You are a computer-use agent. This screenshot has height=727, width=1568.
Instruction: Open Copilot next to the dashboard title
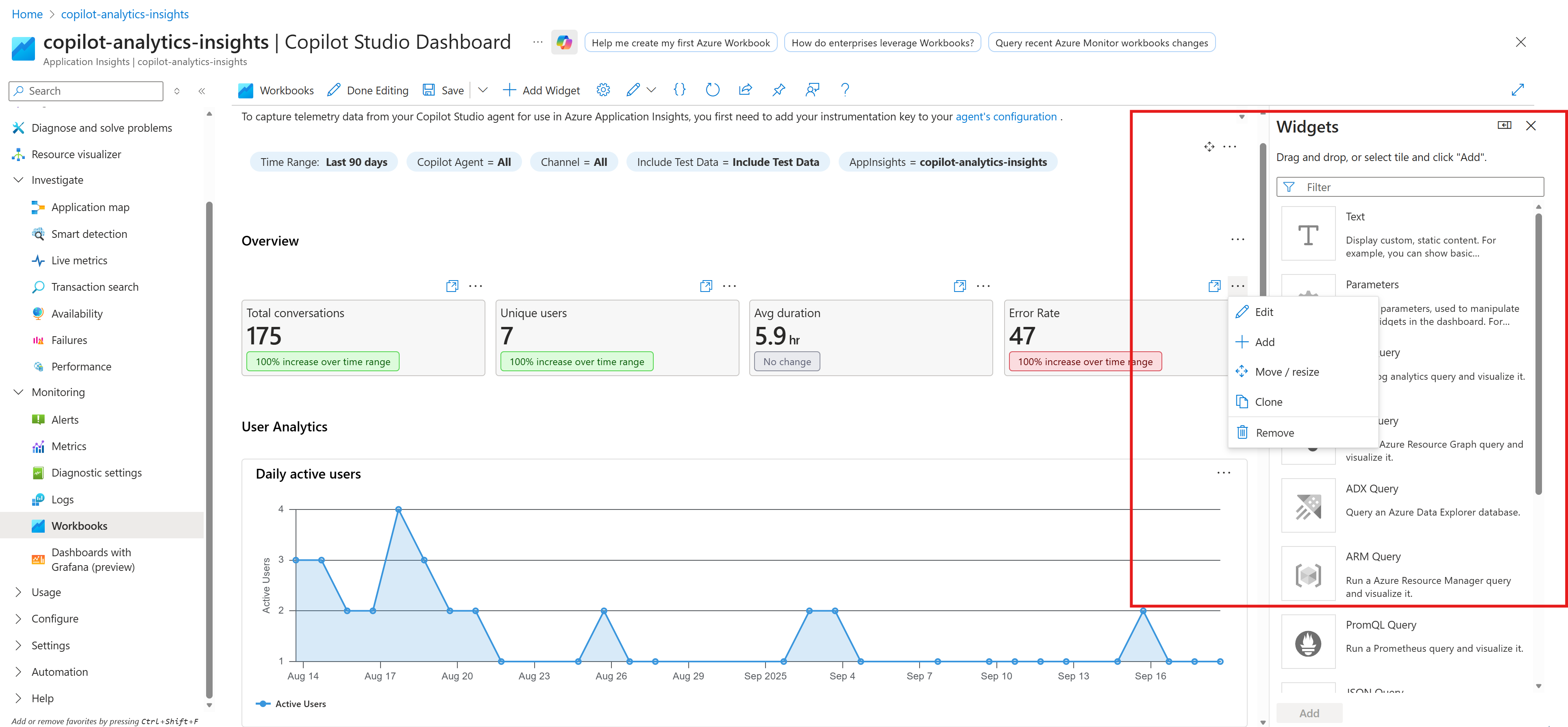click(563, 42)
